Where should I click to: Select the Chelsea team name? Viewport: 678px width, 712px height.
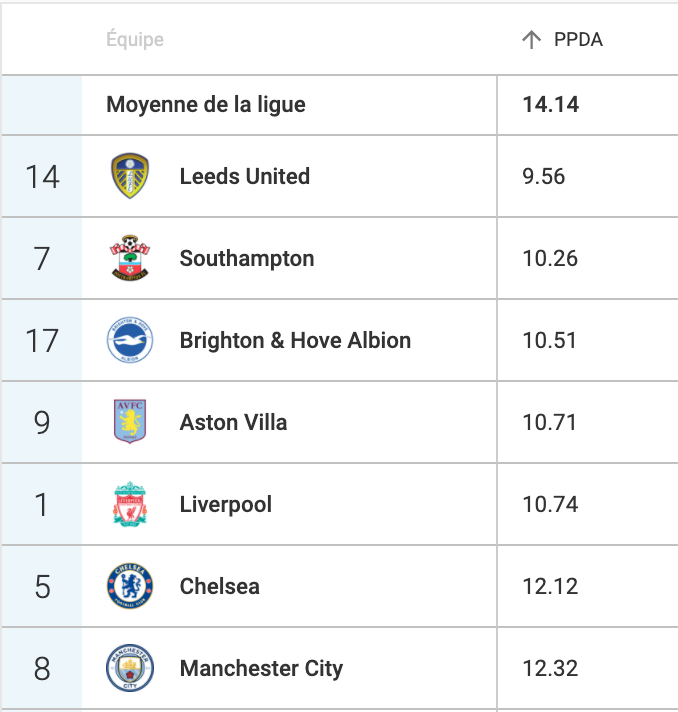point(220,586)
